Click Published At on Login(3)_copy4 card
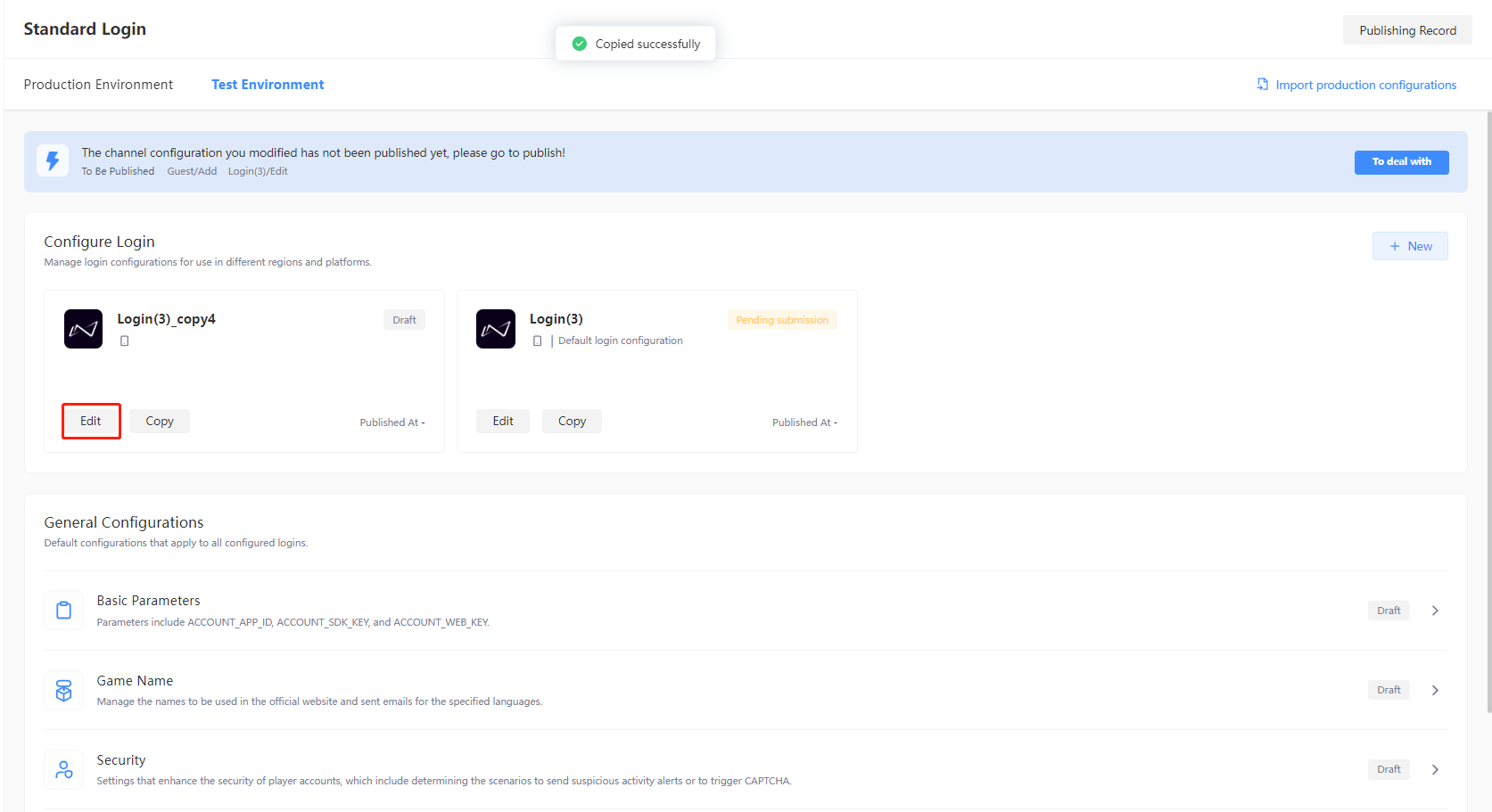 click(x=392, y=422)
